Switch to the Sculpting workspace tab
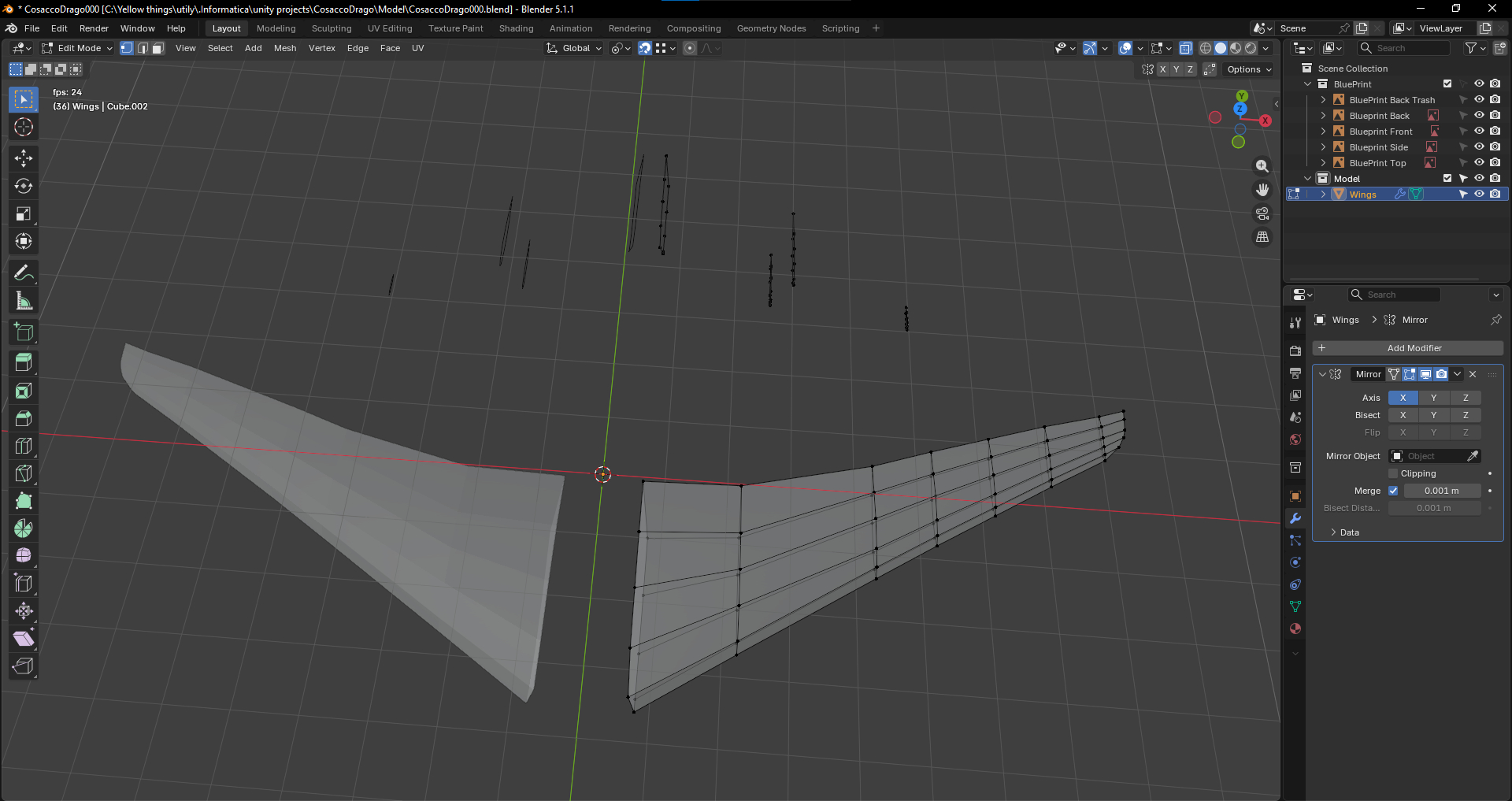Image resolution: width=1512 pixels, height=801 pixels. pos(332,28)
